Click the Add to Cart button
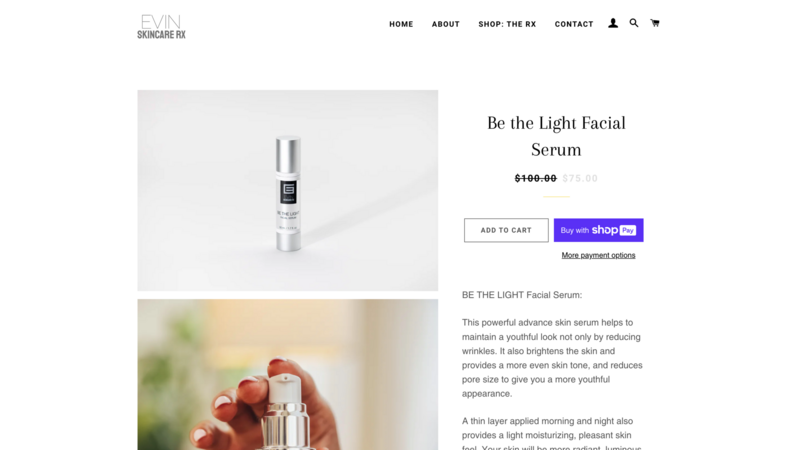Screen dimensions: 800x450 coord(506,230)
